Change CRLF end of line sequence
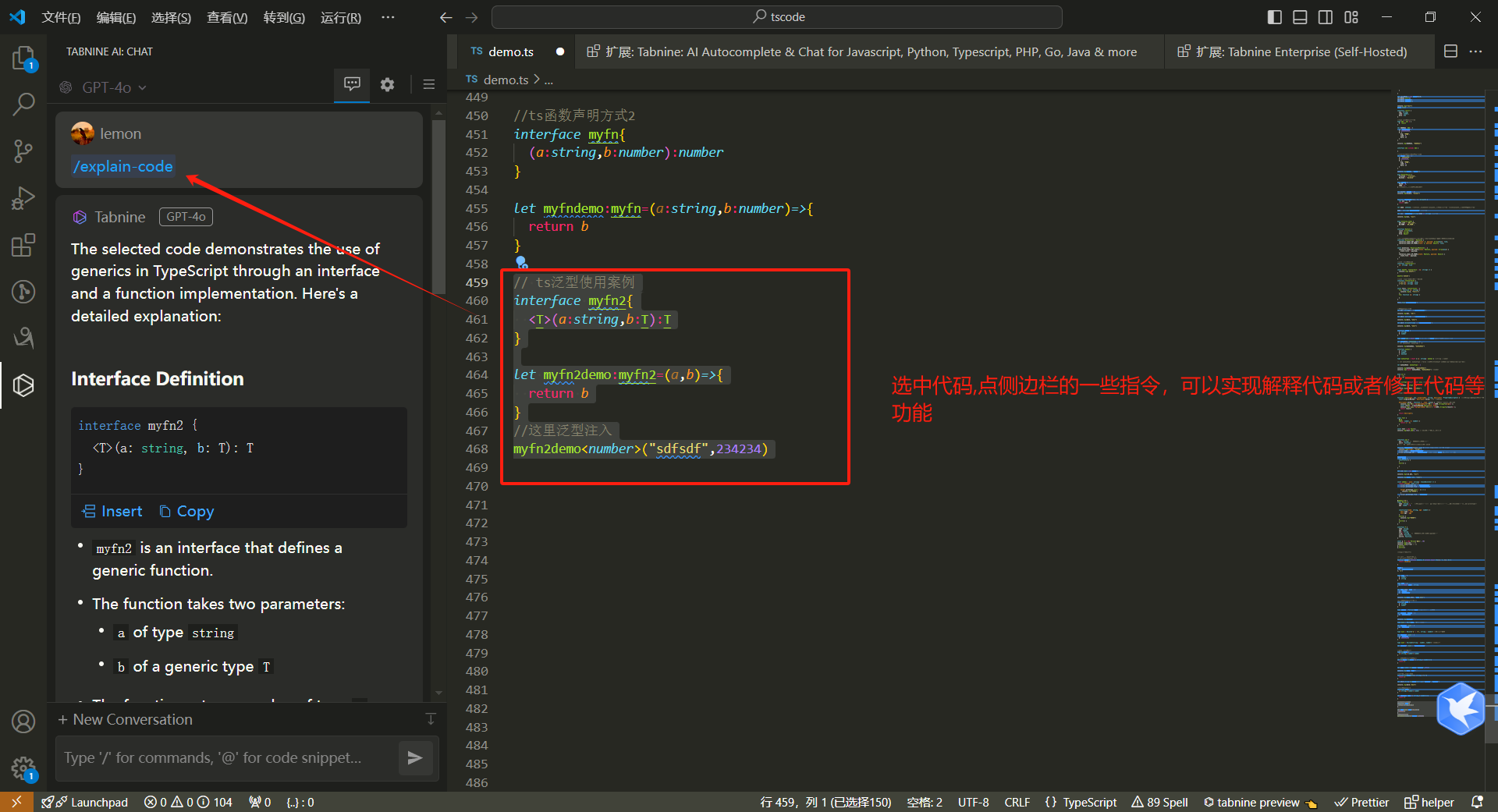The height and width of the screenshot is (812, 1498). pyautogui.click(x=1017, y=802)
